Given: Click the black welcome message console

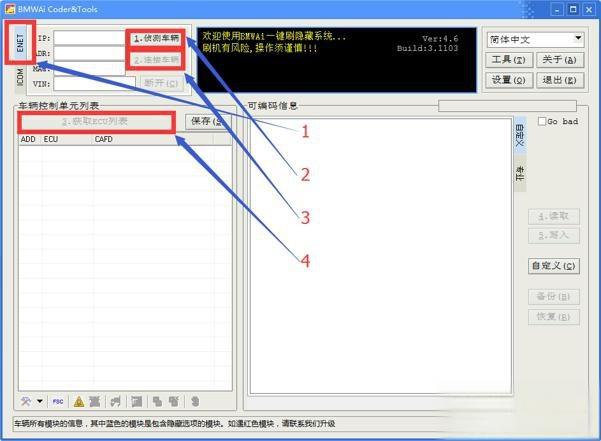Looking at the screenshot, I should click(x=337, y=60).
